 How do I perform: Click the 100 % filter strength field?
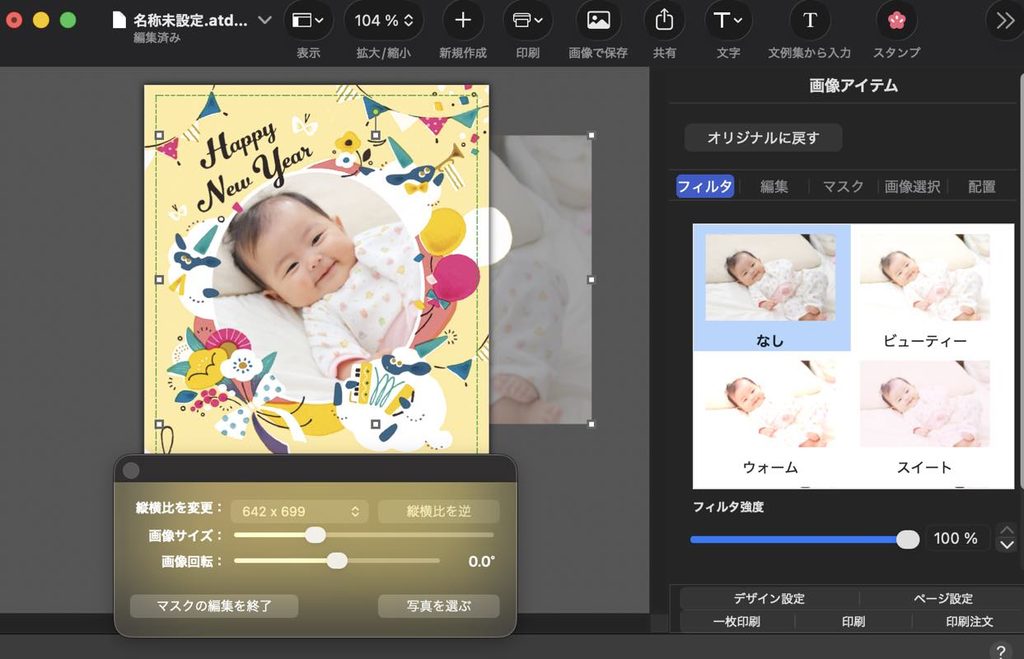(x=955, y=538)
